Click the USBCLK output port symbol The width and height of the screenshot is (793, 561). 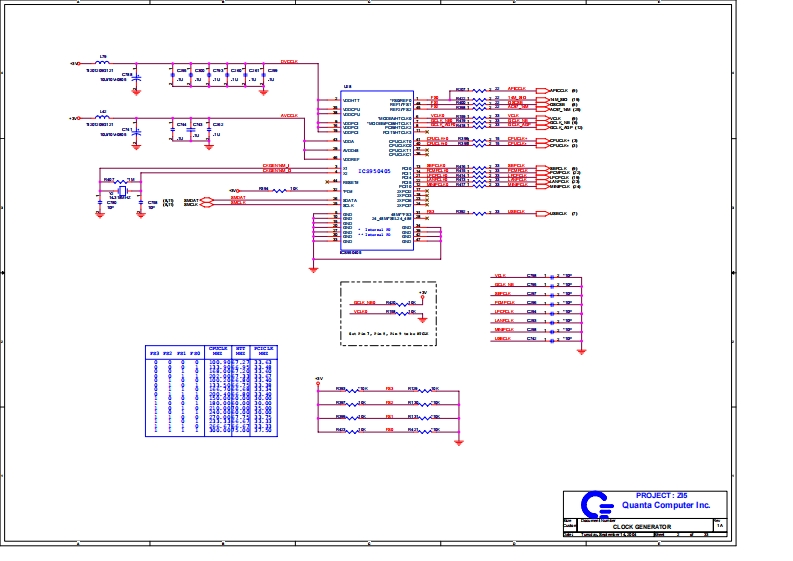tap(542, 213)
